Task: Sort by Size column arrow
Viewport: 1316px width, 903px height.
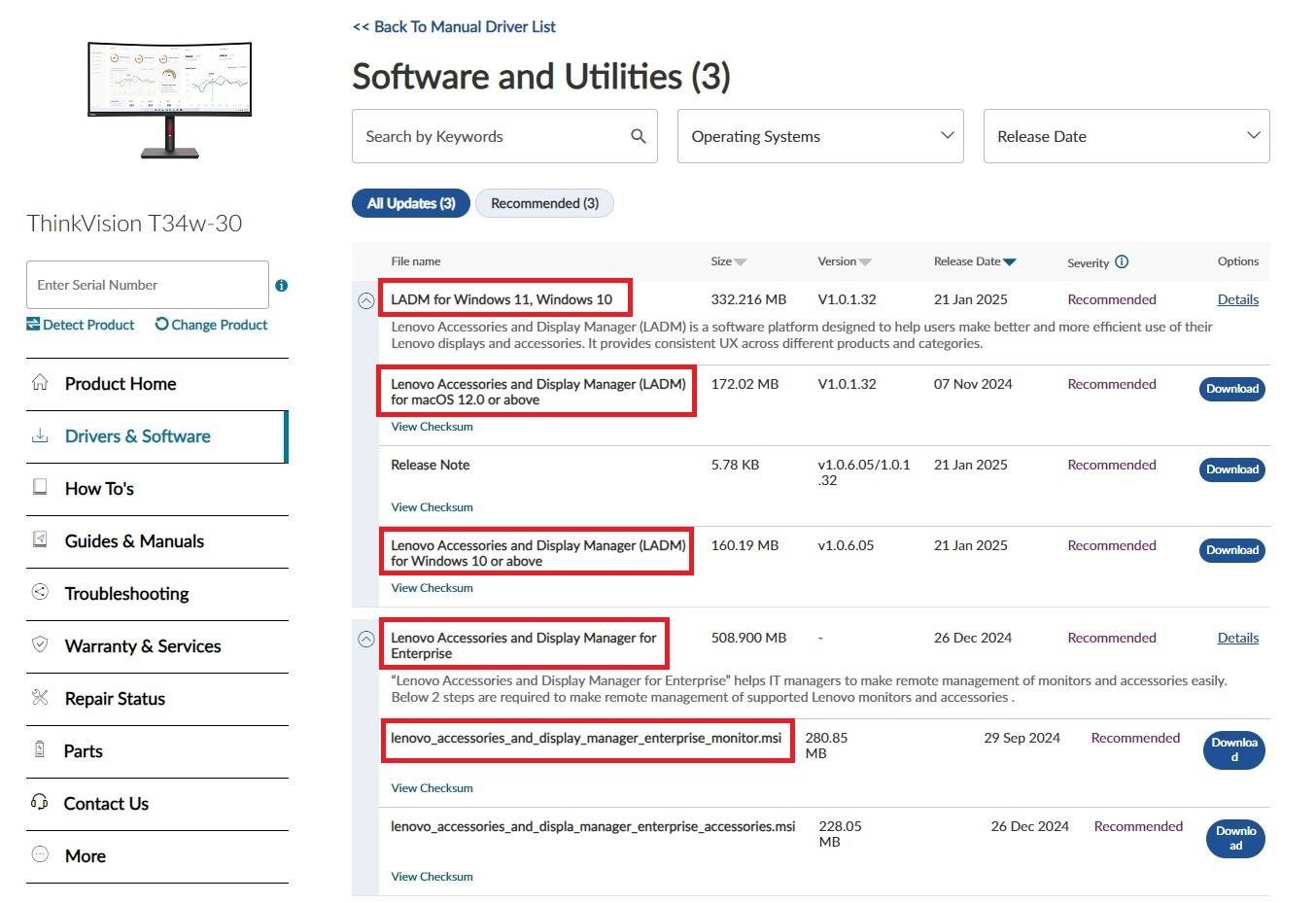Action: pyautogui.click(x=741, y=262)
